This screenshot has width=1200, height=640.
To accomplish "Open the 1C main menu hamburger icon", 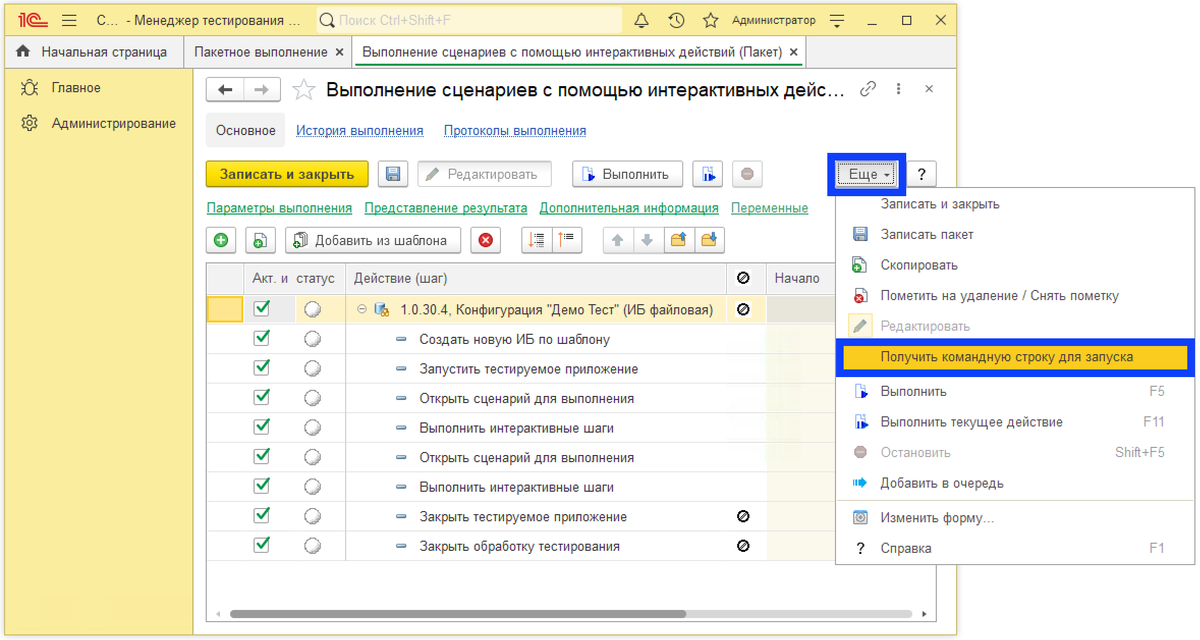I will point(69,20).
